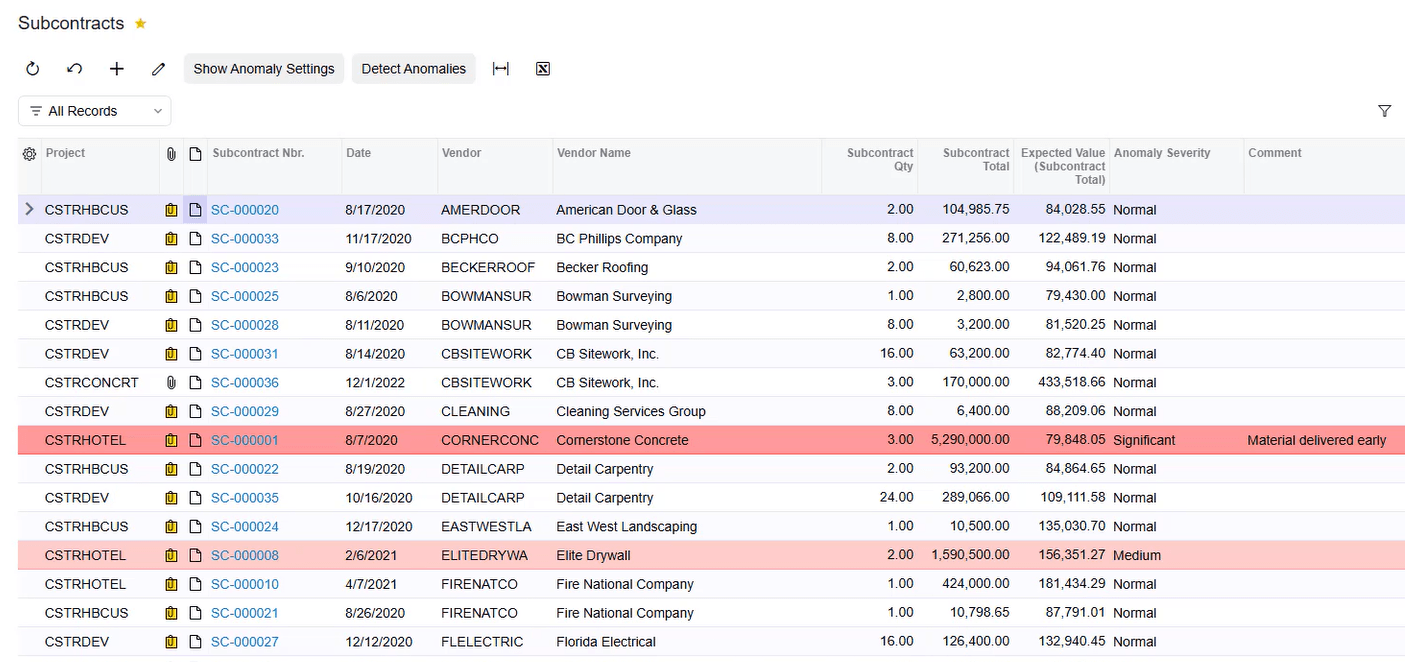Image resolution: width=1405 pixels, height=662 pixels.
Task: Open the filter funnel settings
Action: (1384, 111)
